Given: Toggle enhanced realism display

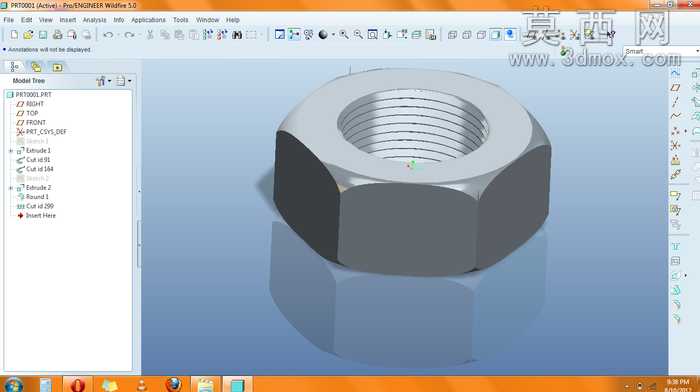Looking at the screenshot, I should pos(510,34).
